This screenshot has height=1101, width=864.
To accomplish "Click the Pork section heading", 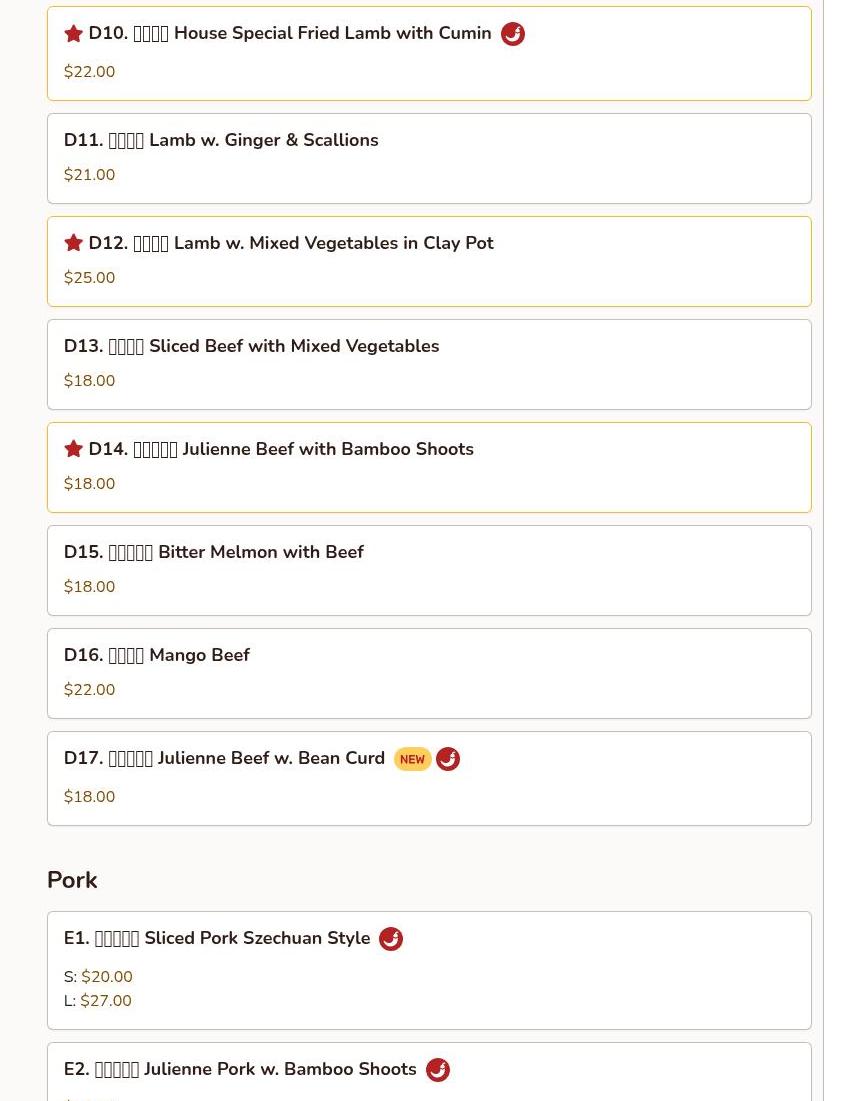I will (x=72, y=880).
